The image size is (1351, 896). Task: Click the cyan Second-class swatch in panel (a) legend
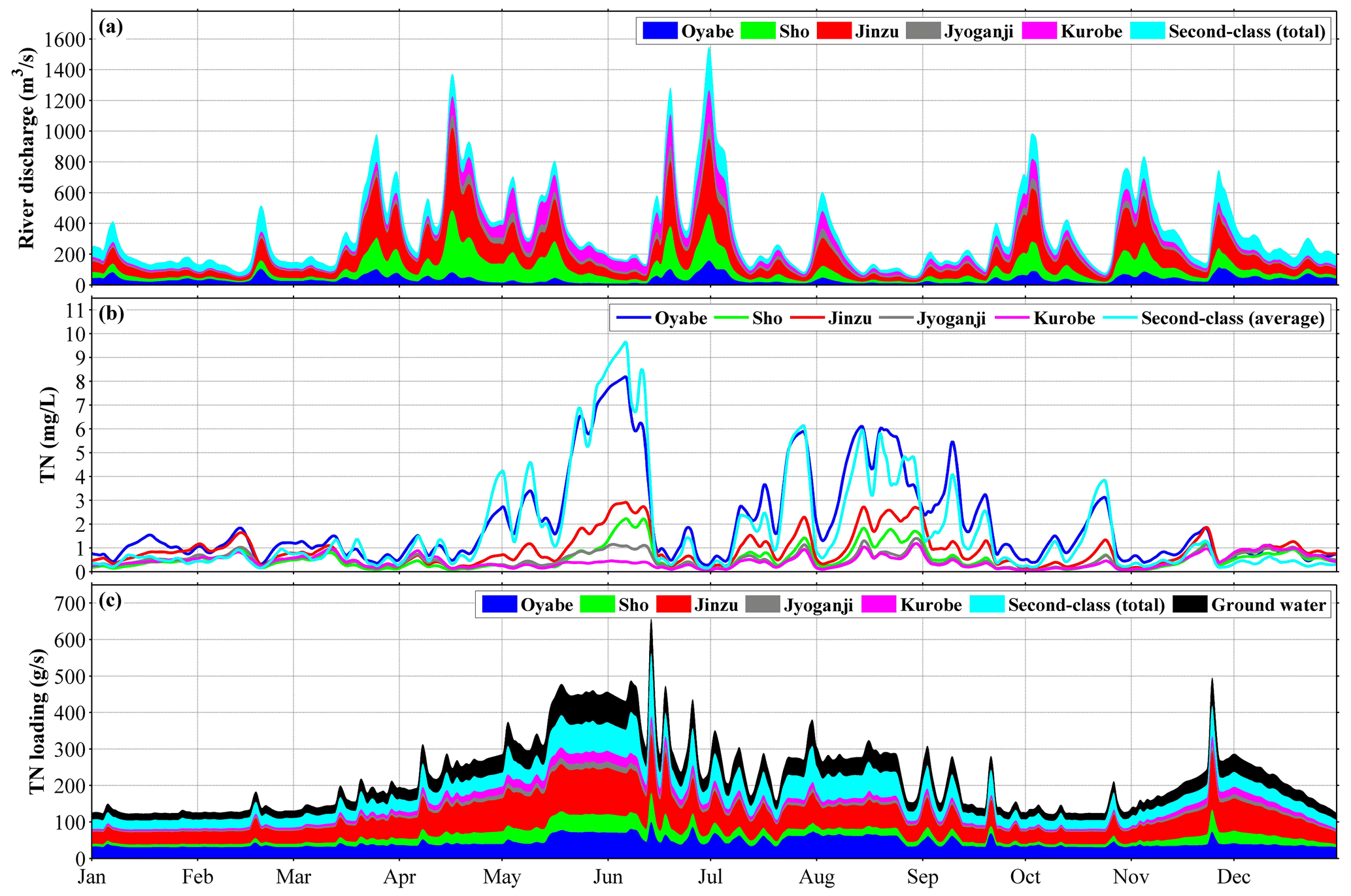[x=1148, y=31]
